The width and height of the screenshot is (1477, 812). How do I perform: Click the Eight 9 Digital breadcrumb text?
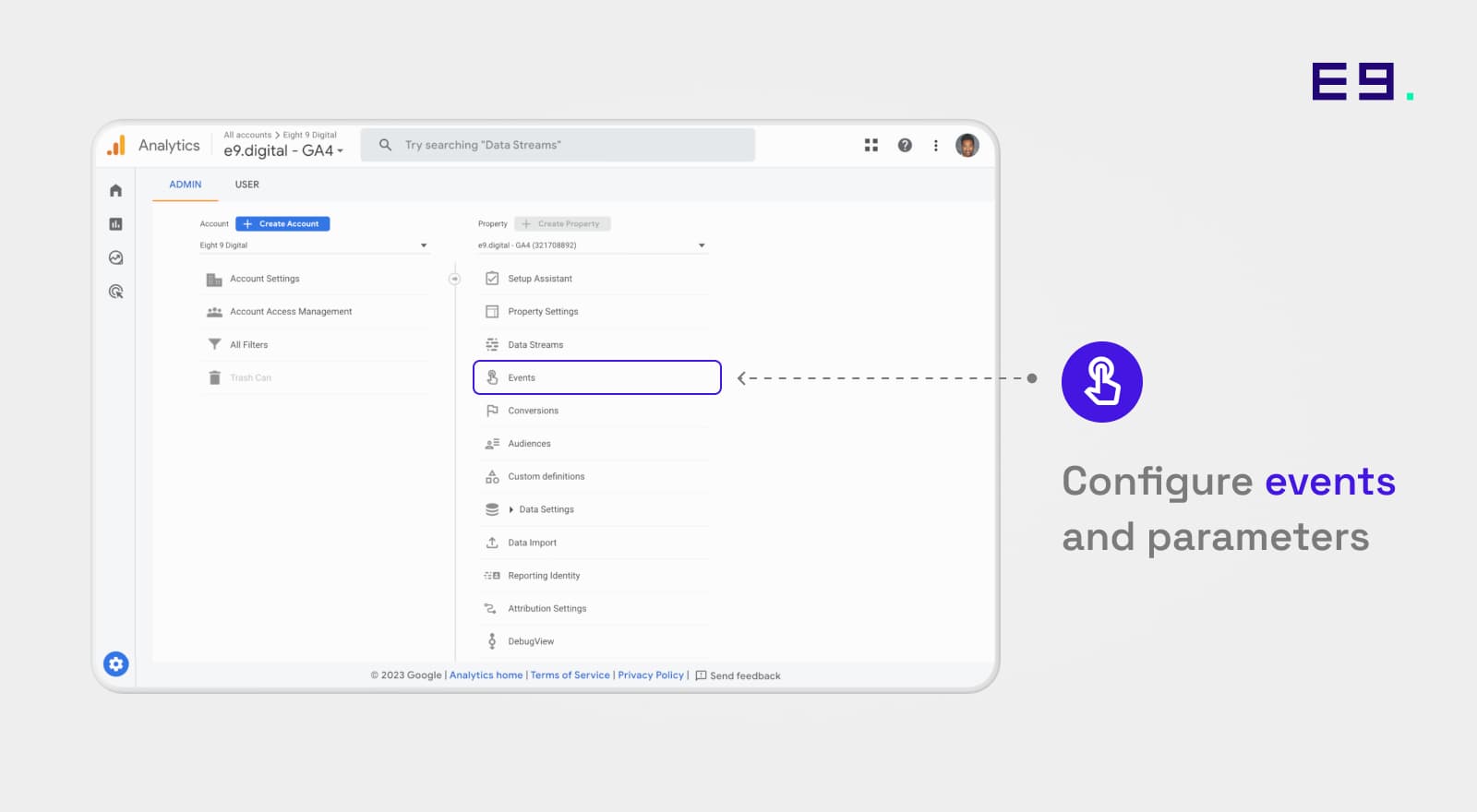309,135
